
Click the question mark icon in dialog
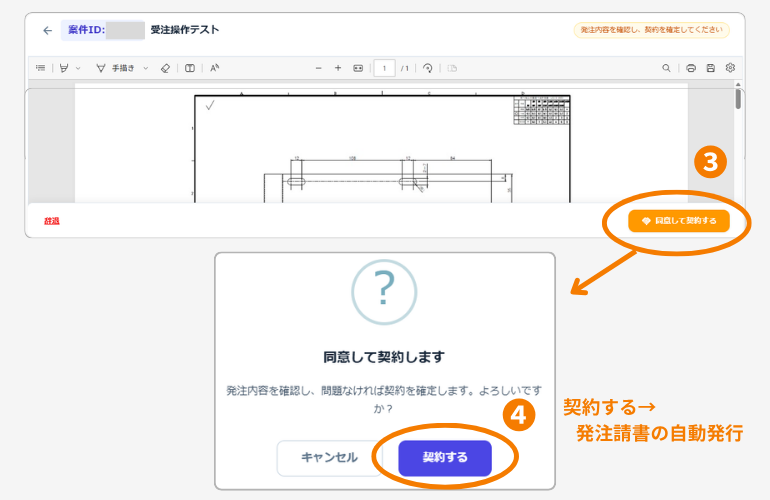(384, 292)
